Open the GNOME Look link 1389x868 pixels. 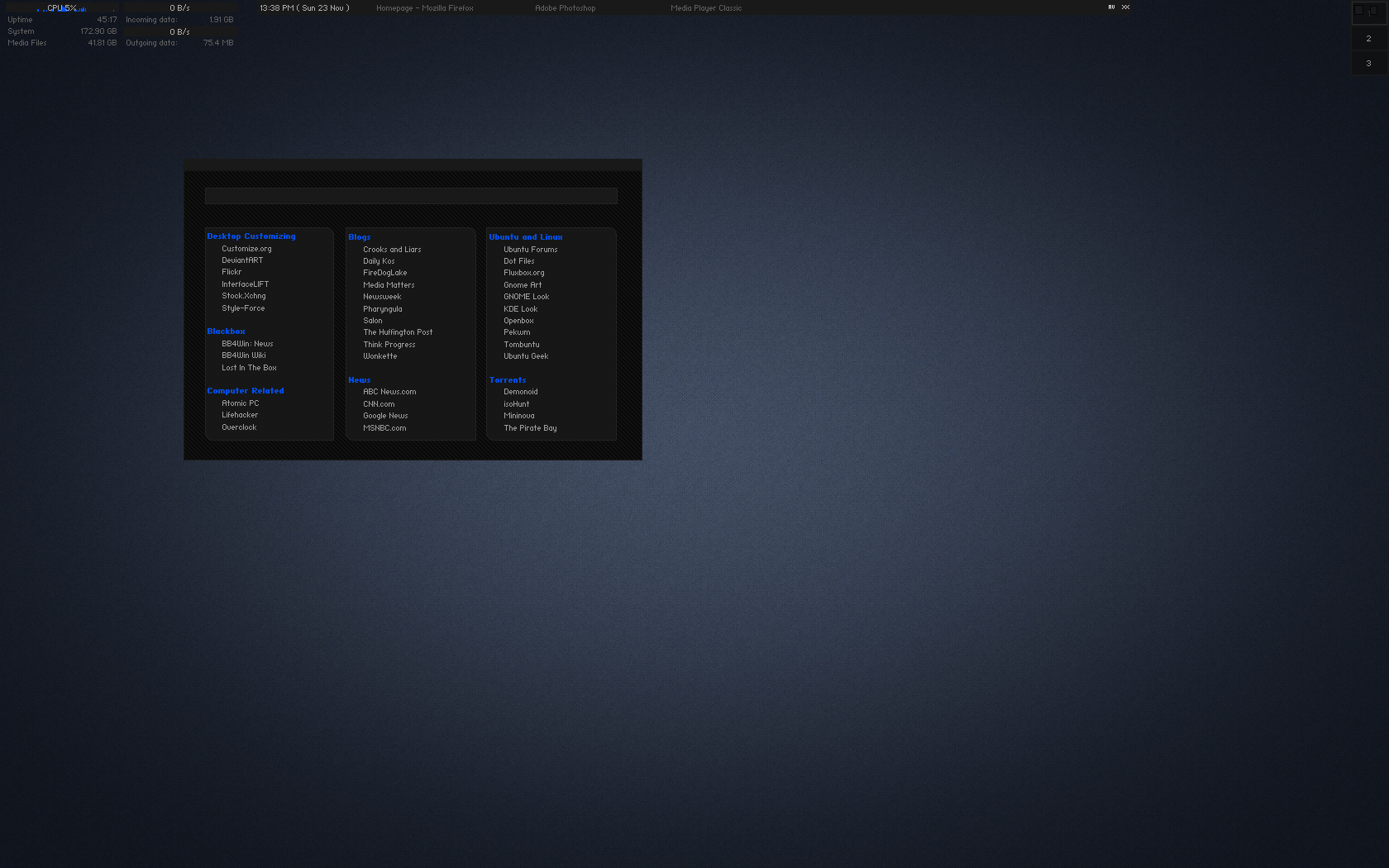click(x=526, y=297)
